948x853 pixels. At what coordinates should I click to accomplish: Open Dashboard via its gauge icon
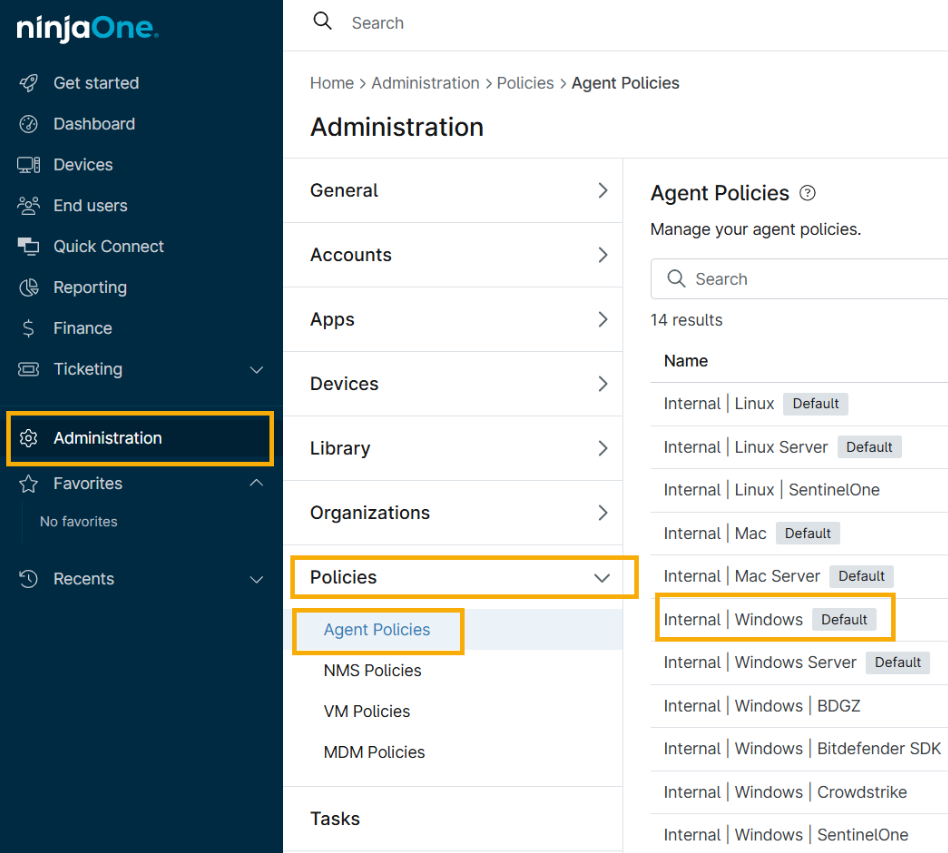pos(29,124)
